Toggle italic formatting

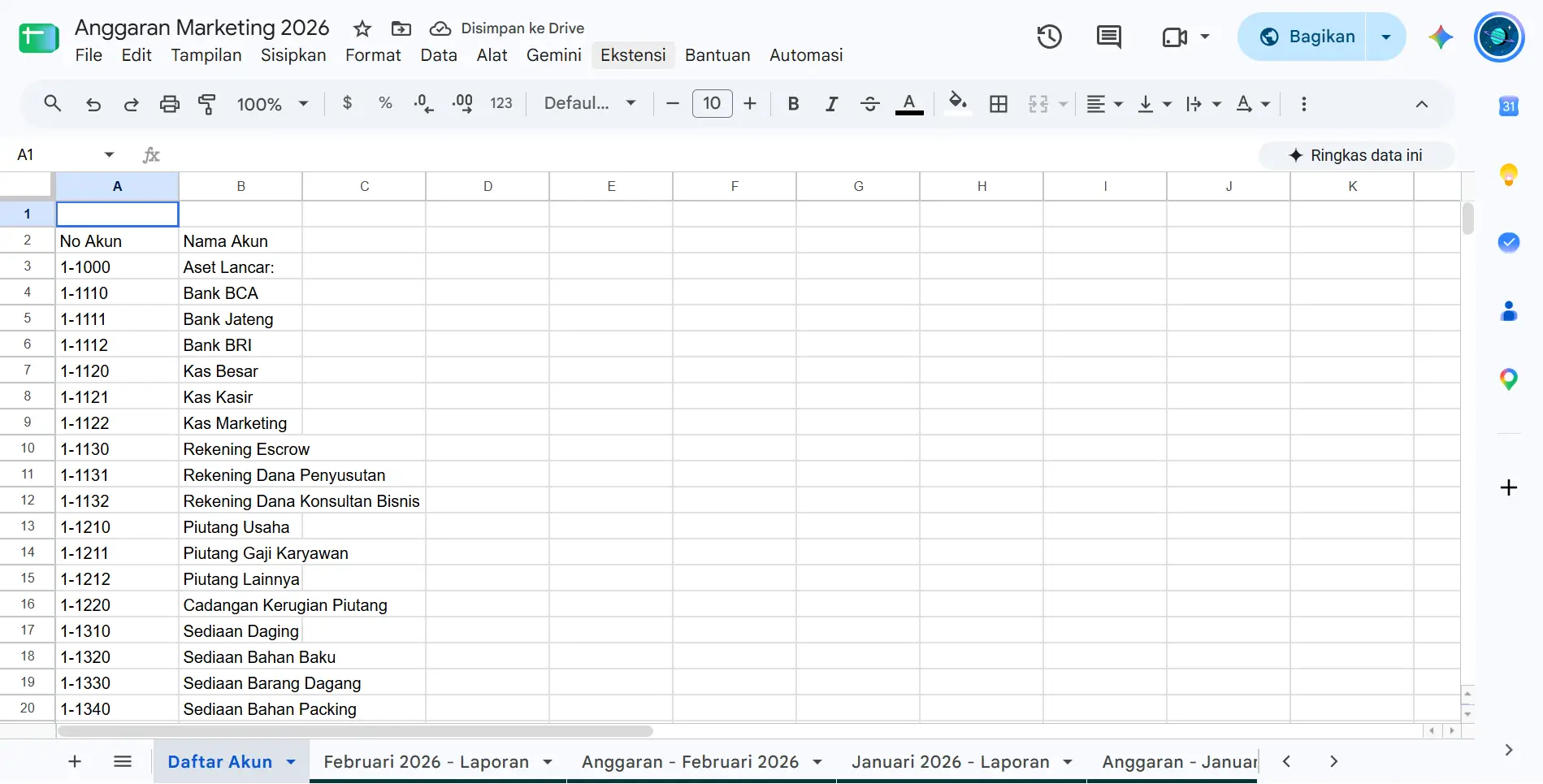pyautogui.click(x=831, y=104)
